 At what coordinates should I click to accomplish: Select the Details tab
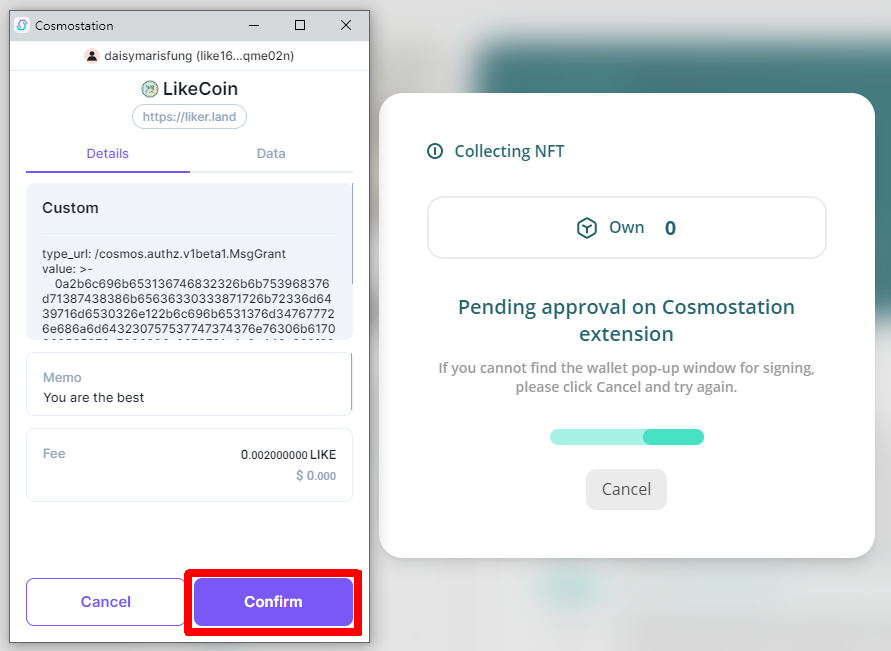(107, 153)
